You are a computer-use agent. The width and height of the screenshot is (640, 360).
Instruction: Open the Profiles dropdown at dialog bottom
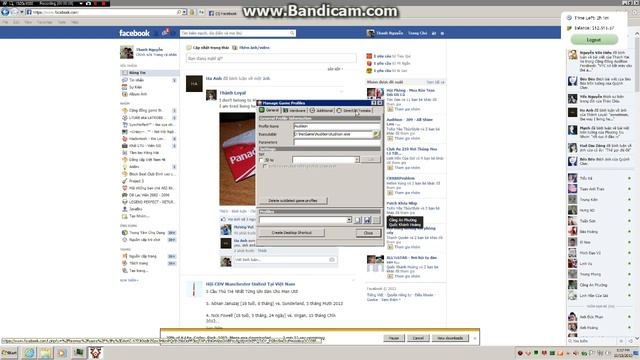click(x=349, y=220)
